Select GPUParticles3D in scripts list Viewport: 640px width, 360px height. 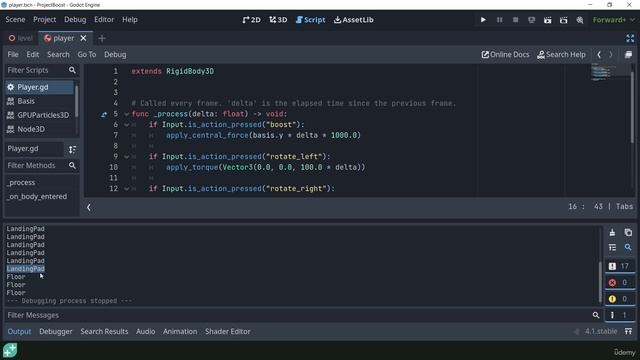40,115
